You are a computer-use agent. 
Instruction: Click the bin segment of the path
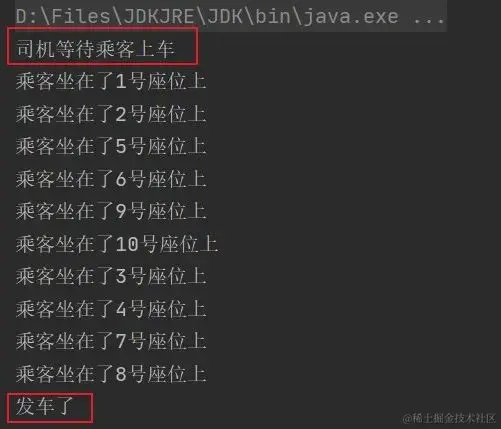point(273,16)
